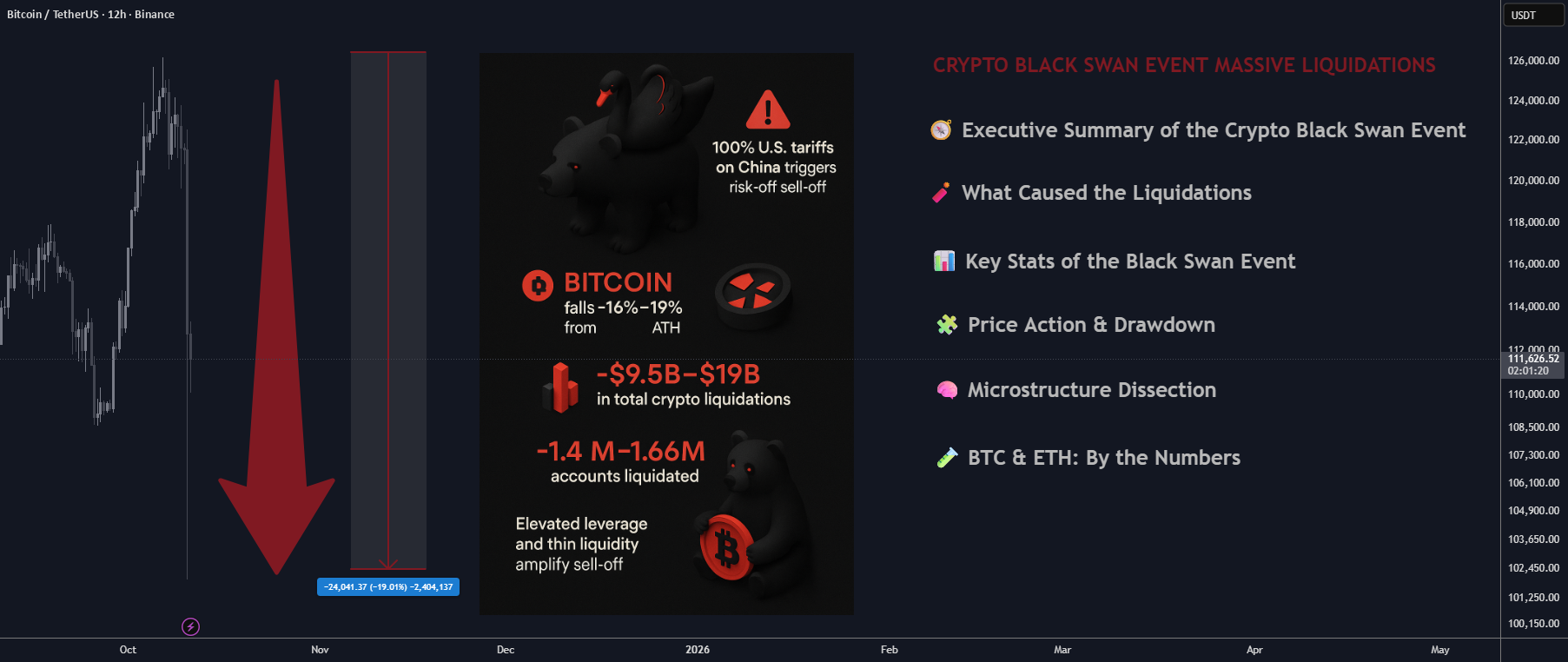Image resolution: width=1568 pixels, height=662 pixels.
Task: Click the 120,000.00 price scale level
Action: point(1533,181)
